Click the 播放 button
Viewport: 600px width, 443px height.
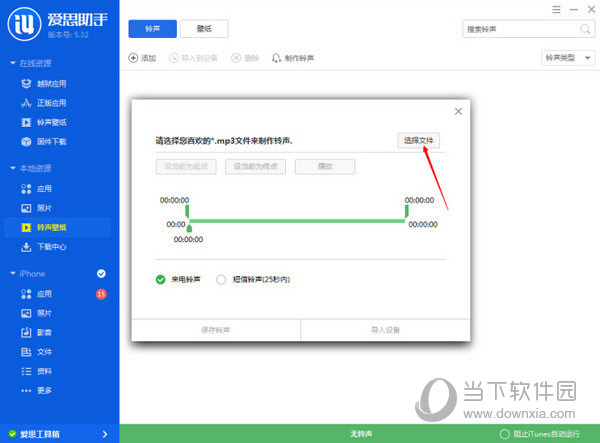tap(325, 166)
